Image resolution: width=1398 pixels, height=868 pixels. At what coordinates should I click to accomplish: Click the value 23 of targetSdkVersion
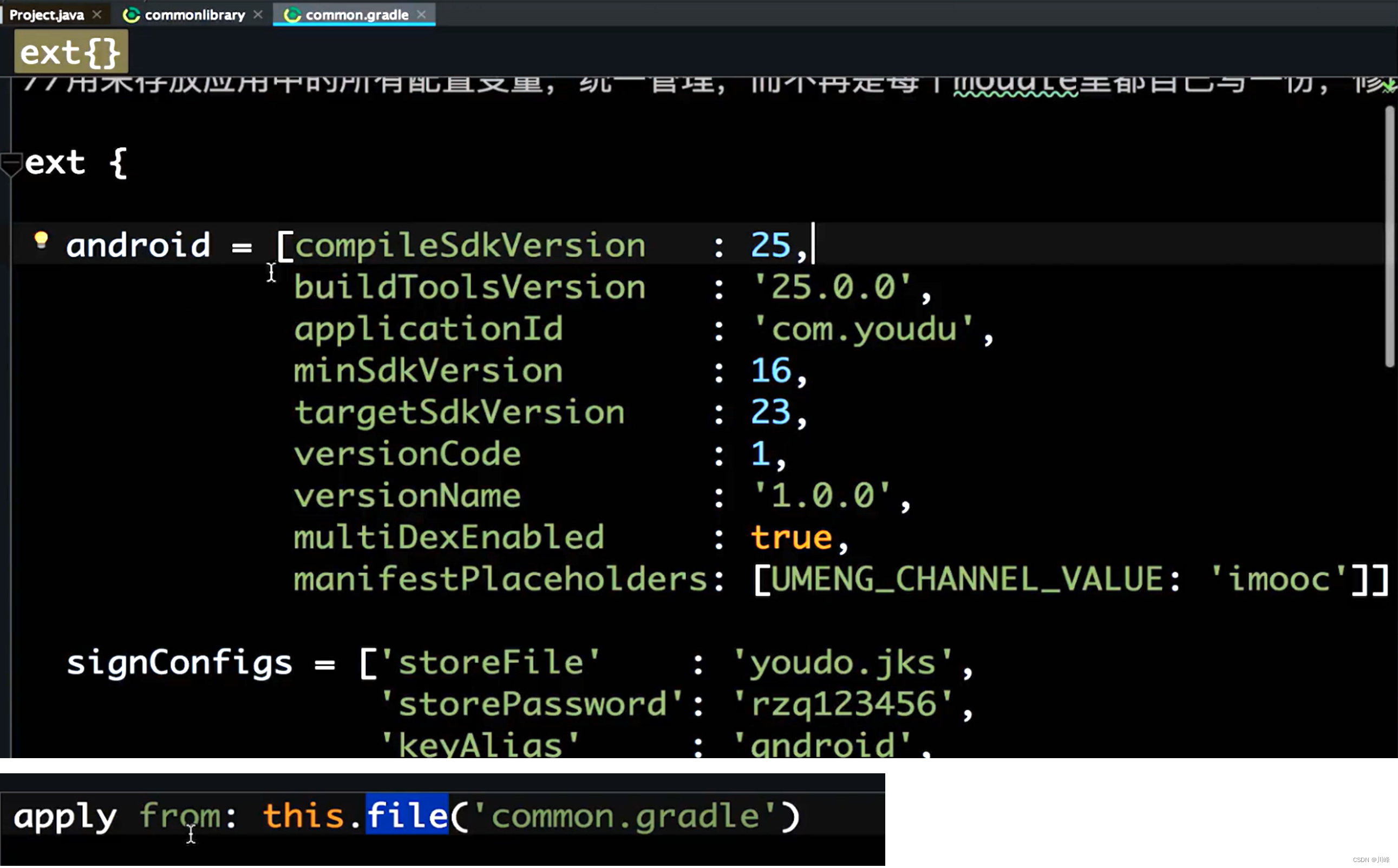[772, 413]
